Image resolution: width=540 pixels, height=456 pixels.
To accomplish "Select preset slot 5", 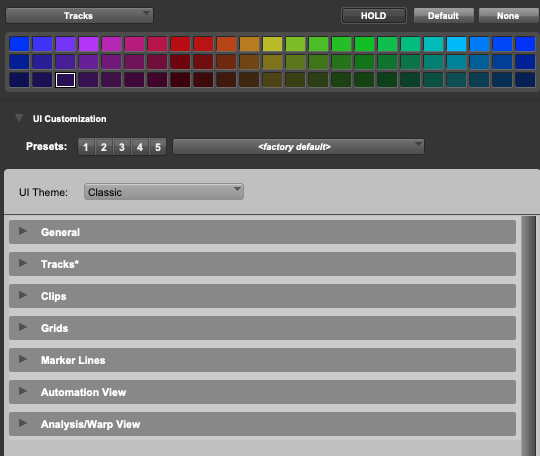I will pyautogui.click(x=158, y=147).
